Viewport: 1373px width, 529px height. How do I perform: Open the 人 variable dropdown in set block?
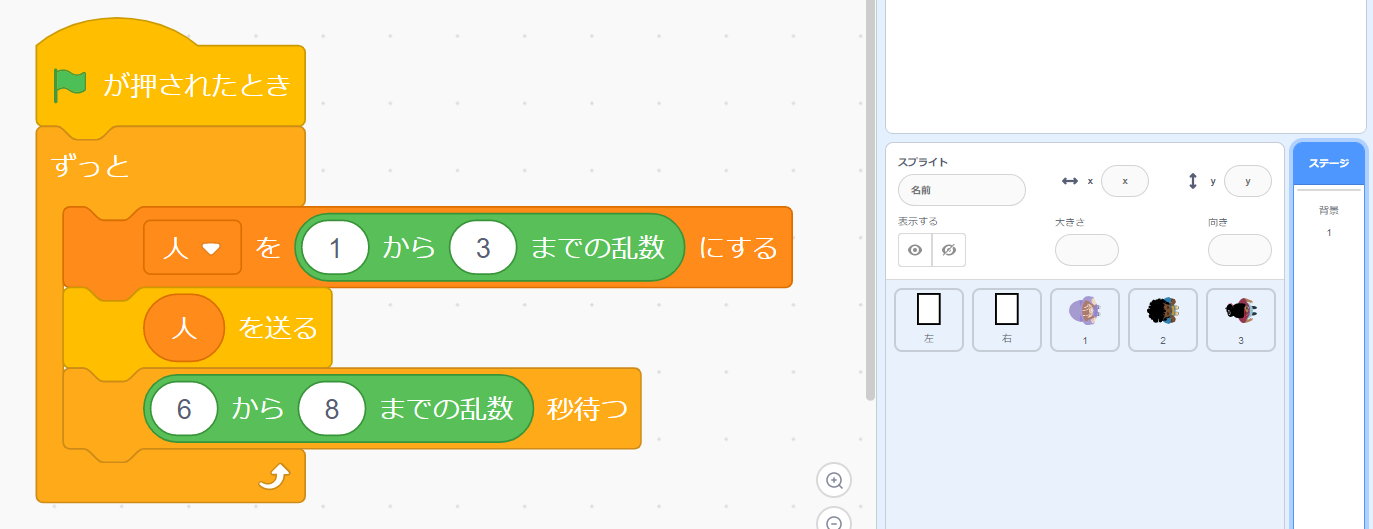(193, 247)
